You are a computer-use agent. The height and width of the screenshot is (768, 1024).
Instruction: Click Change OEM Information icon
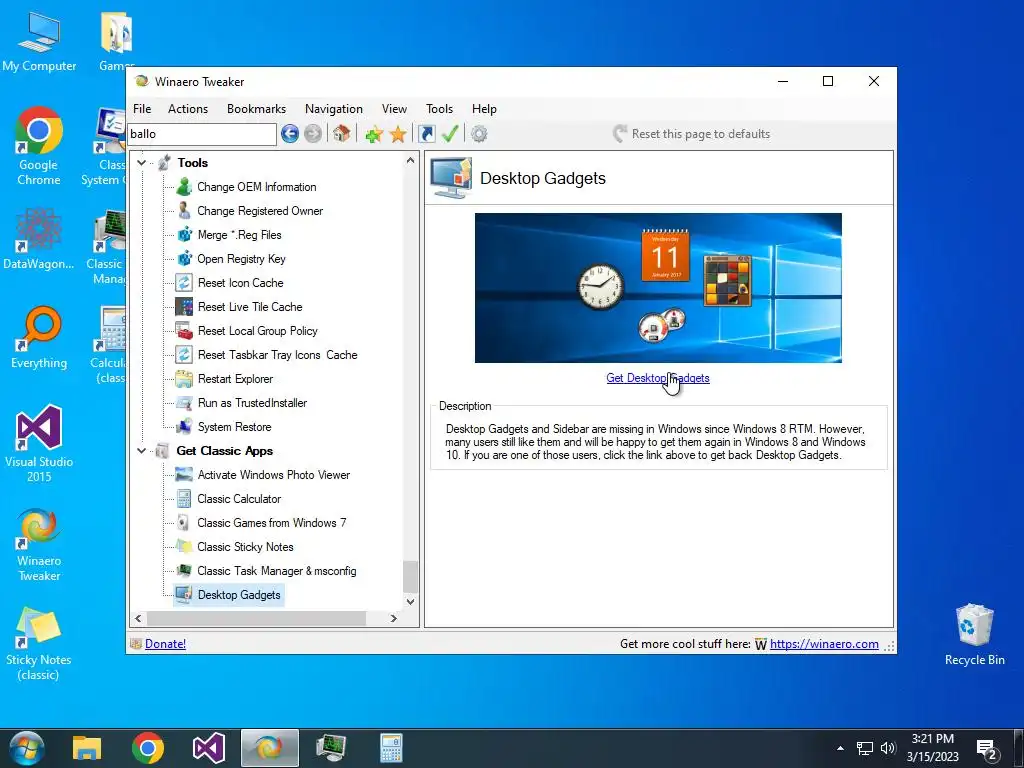pos(184,187)
